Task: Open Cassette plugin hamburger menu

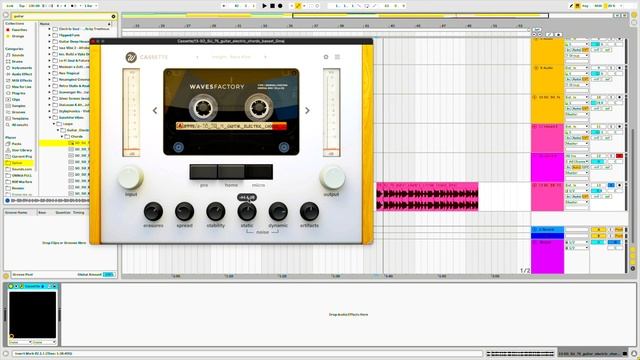Action: tap(337, 57)
